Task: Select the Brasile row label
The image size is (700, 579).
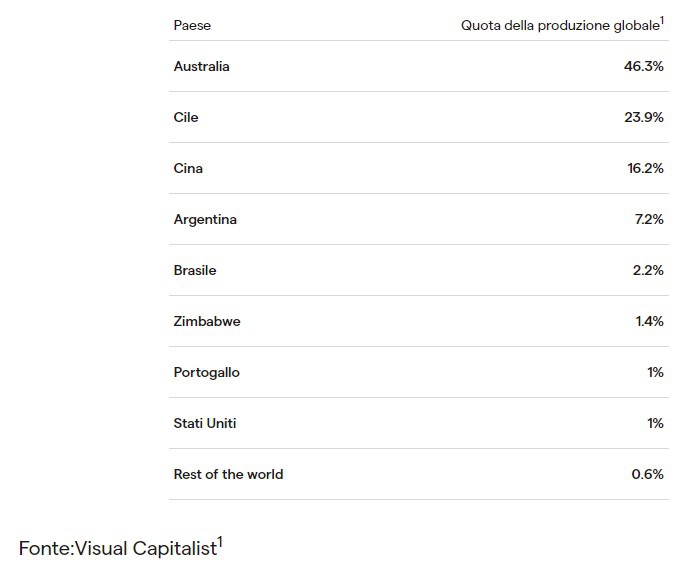Action: point(195,271)
